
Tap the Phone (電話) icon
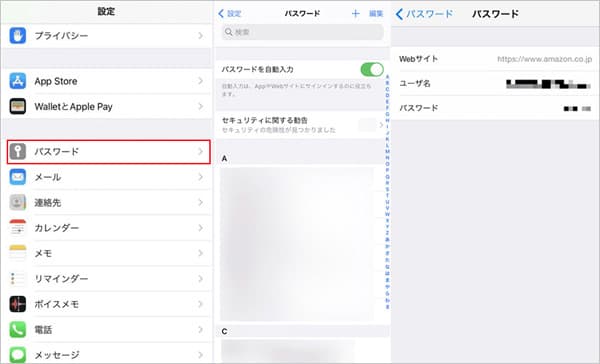(x=18, y=330)
